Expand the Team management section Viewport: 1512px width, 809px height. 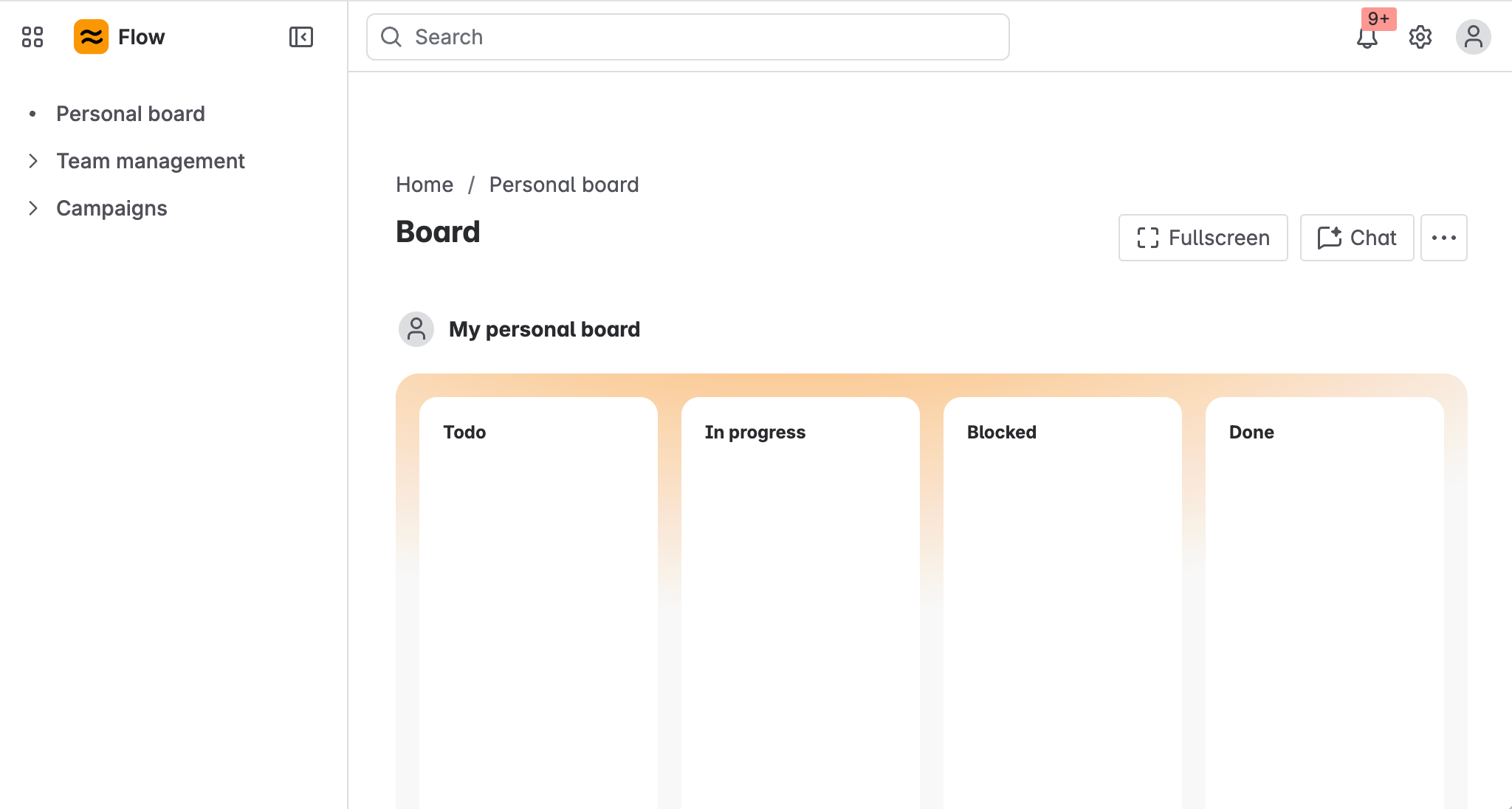pyautogui.click(x=34, y=161)
